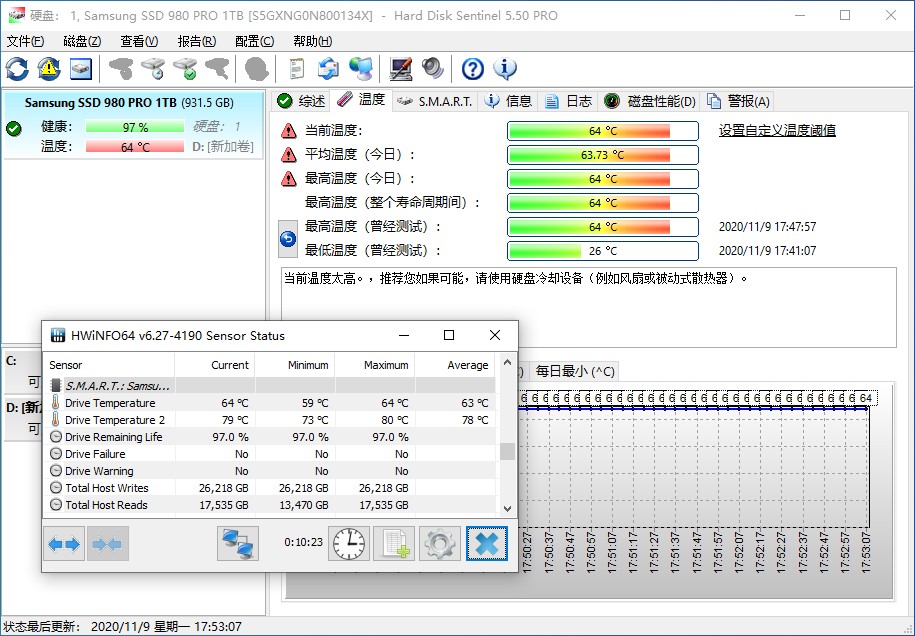Click the hard disk drive toolbar icon
915x636 pixels.
(x=81, y=69)
